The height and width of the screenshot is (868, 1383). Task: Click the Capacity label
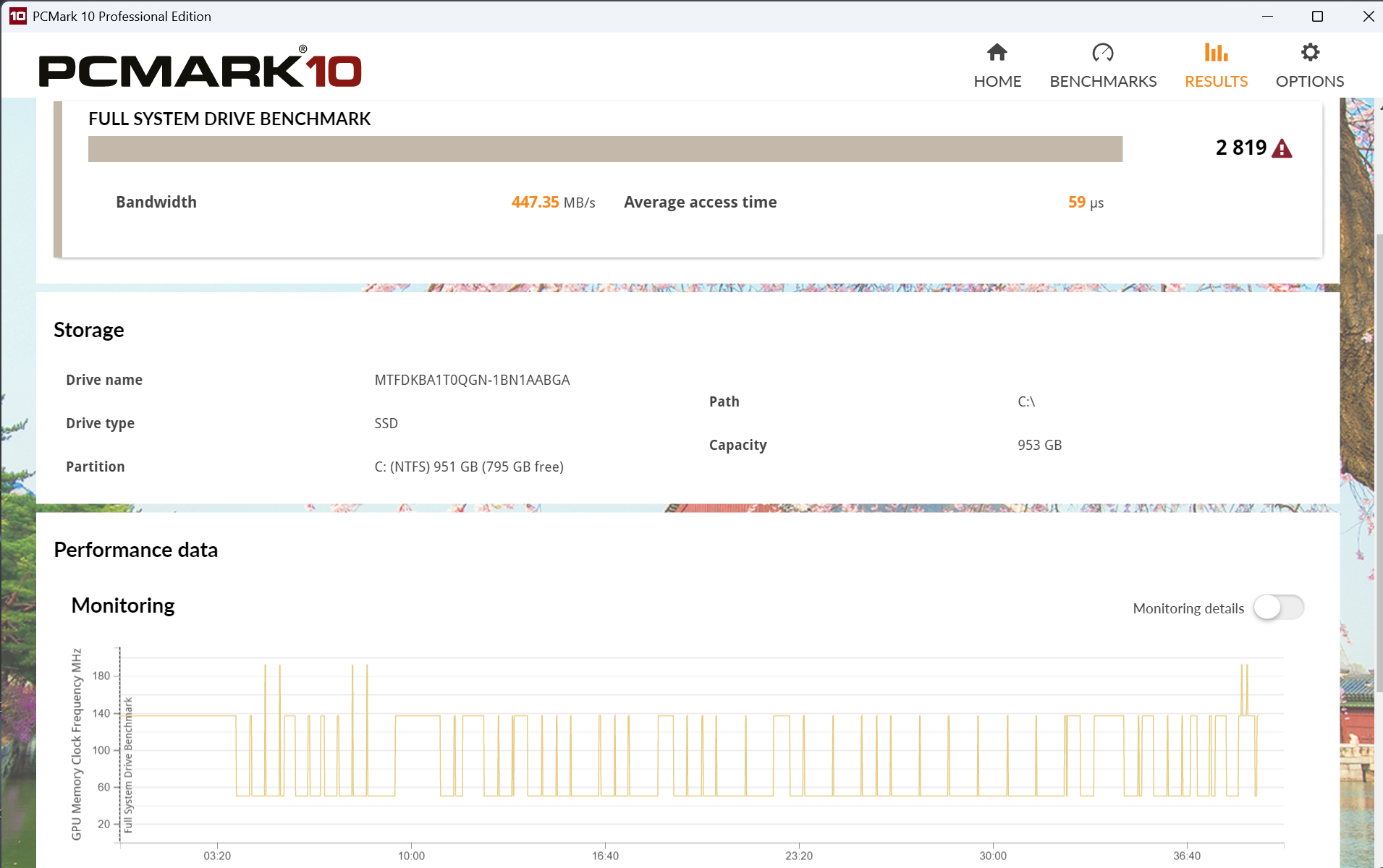click(738, 445)
